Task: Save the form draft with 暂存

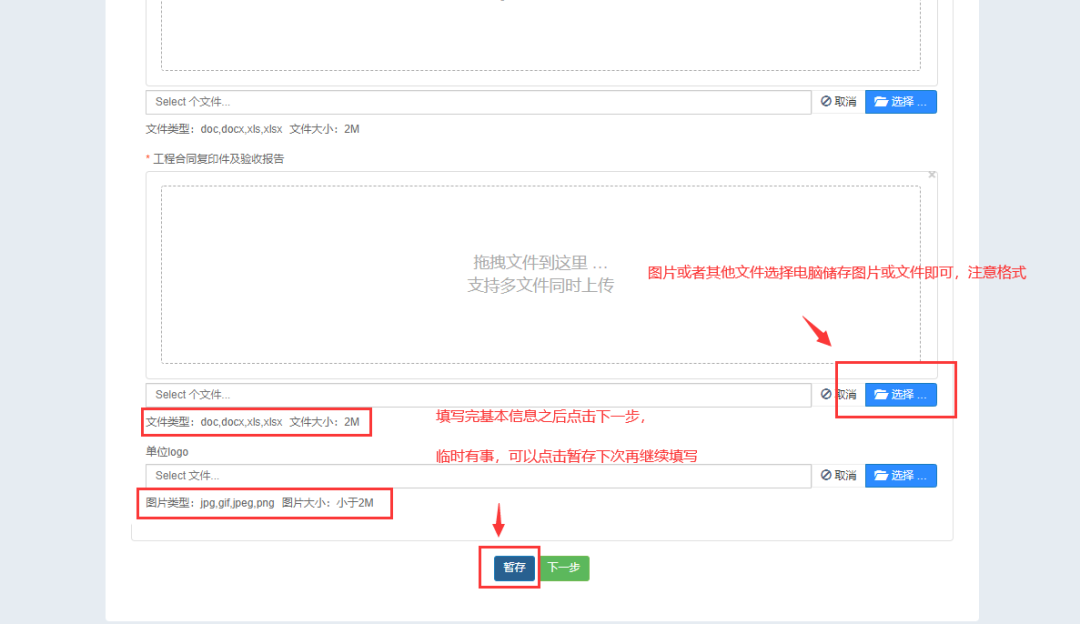Action: (x=514, y=568)
